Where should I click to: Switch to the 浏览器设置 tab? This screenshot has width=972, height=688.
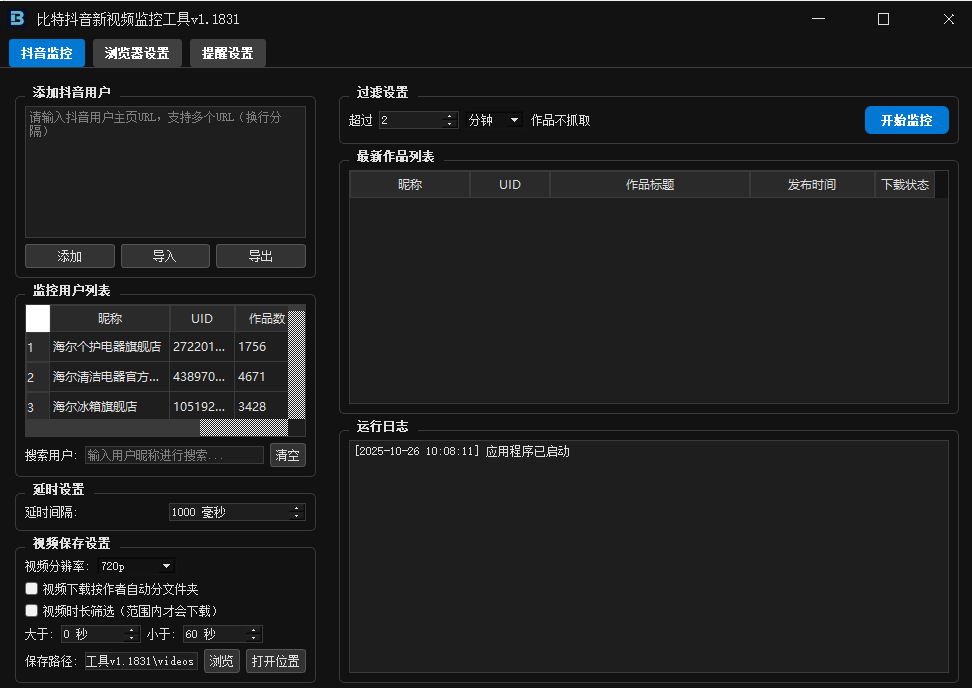pyautogui.click(x=137, y=53)
